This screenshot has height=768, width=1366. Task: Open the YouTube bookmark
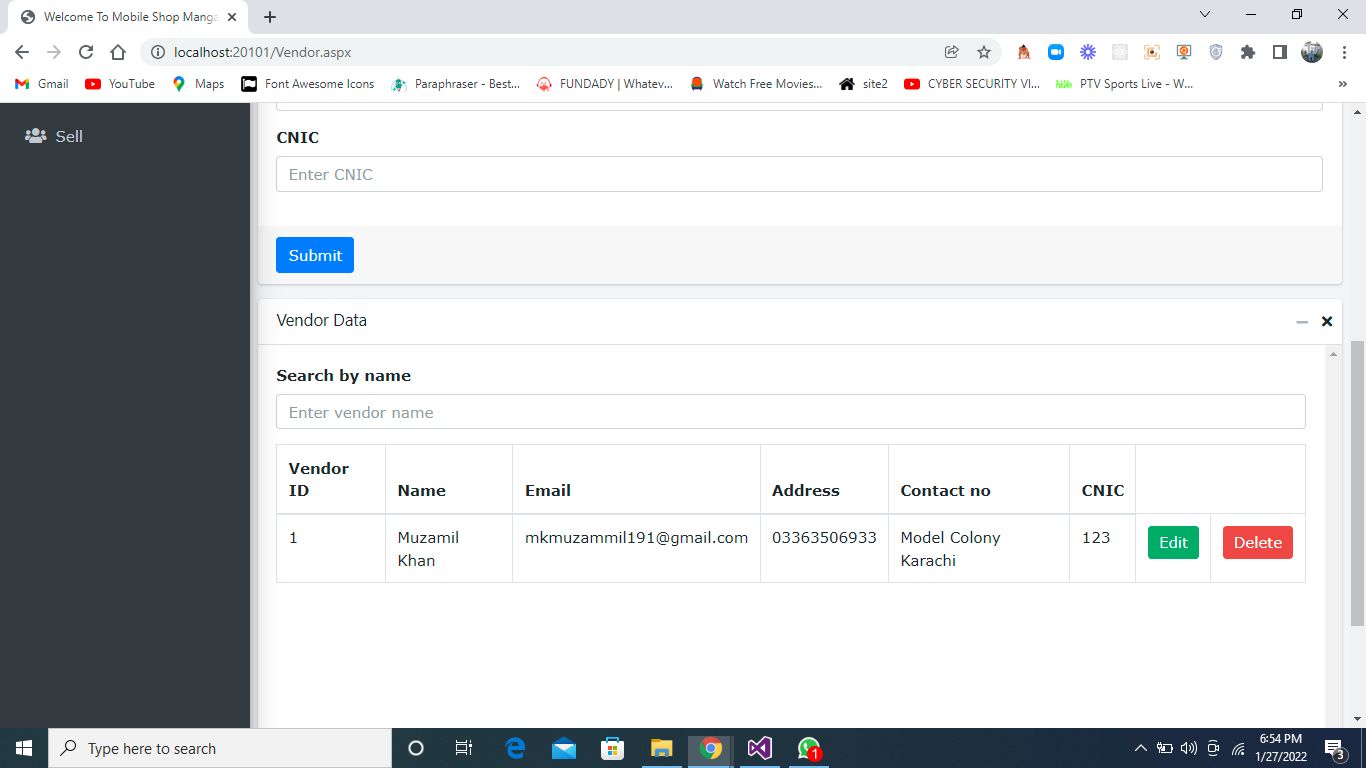tap(119, 84)
